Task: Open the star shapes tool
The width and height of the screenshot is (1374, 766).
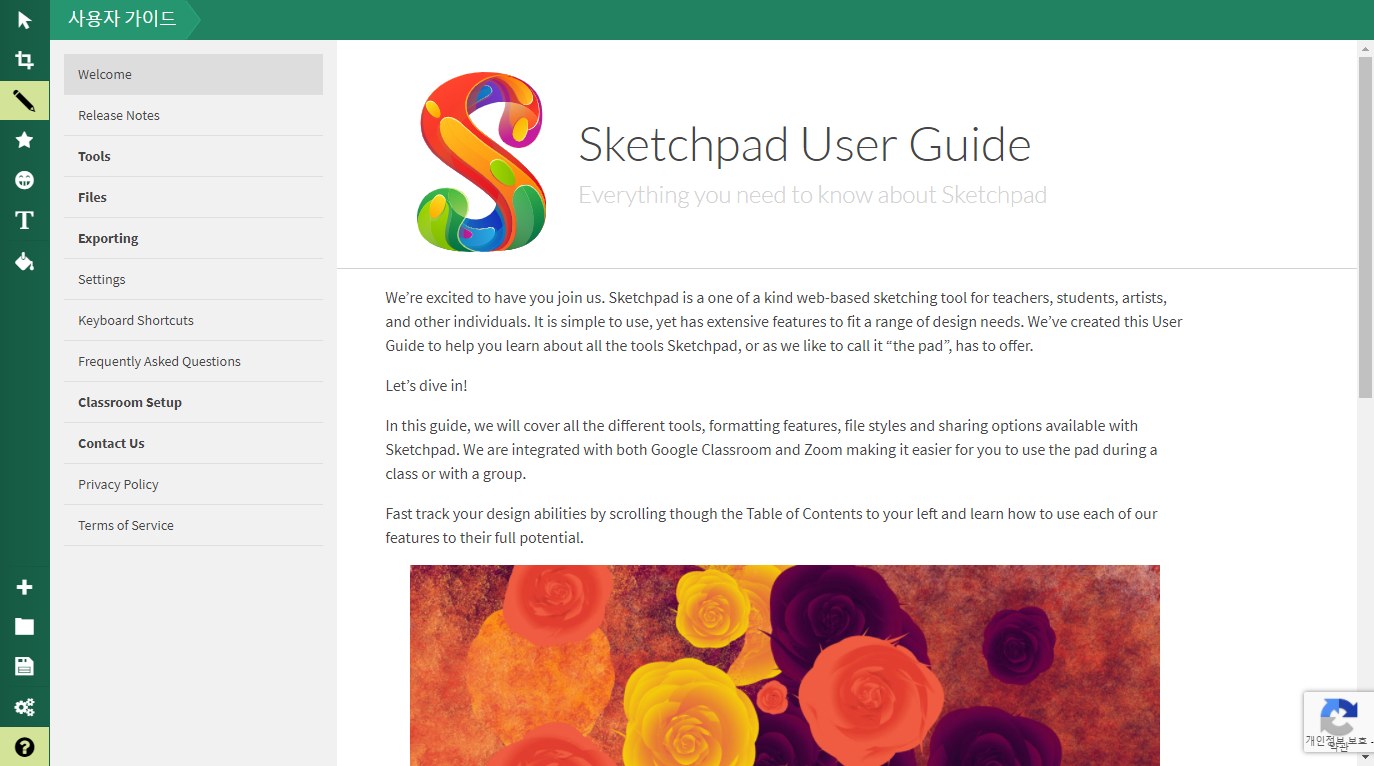Action: coord(24,140)
